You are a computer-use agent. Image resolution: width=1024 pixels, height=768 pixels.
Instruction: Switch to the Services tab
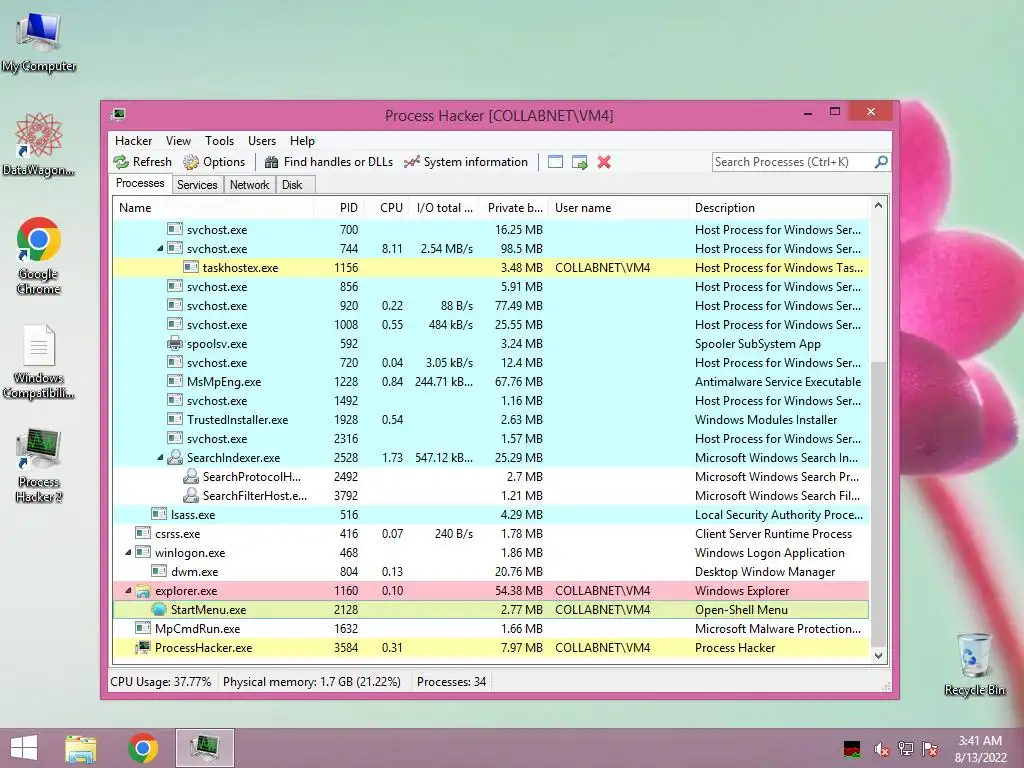pyautogui.click(x=197, y=185)
